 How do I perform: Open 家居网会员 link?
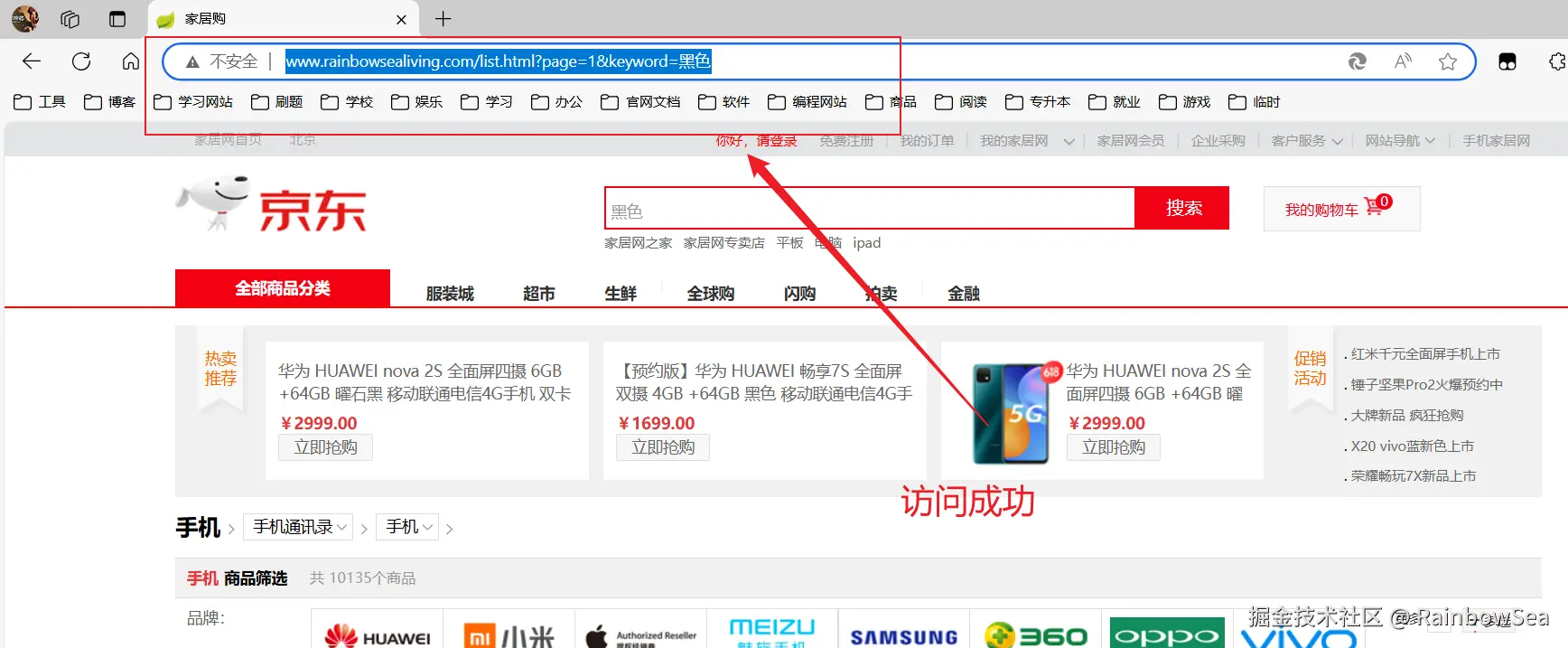tap(1131, 141)
